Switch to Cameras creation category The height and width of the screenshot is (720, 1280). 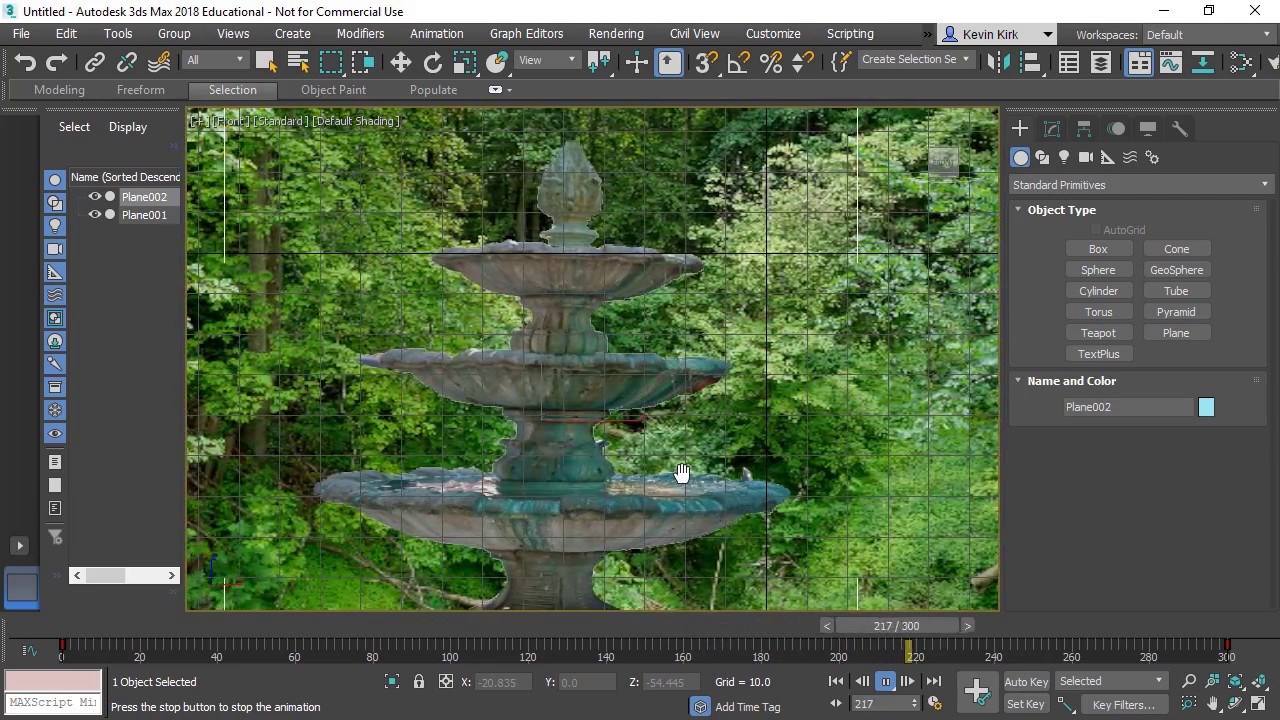[1086, 157]
